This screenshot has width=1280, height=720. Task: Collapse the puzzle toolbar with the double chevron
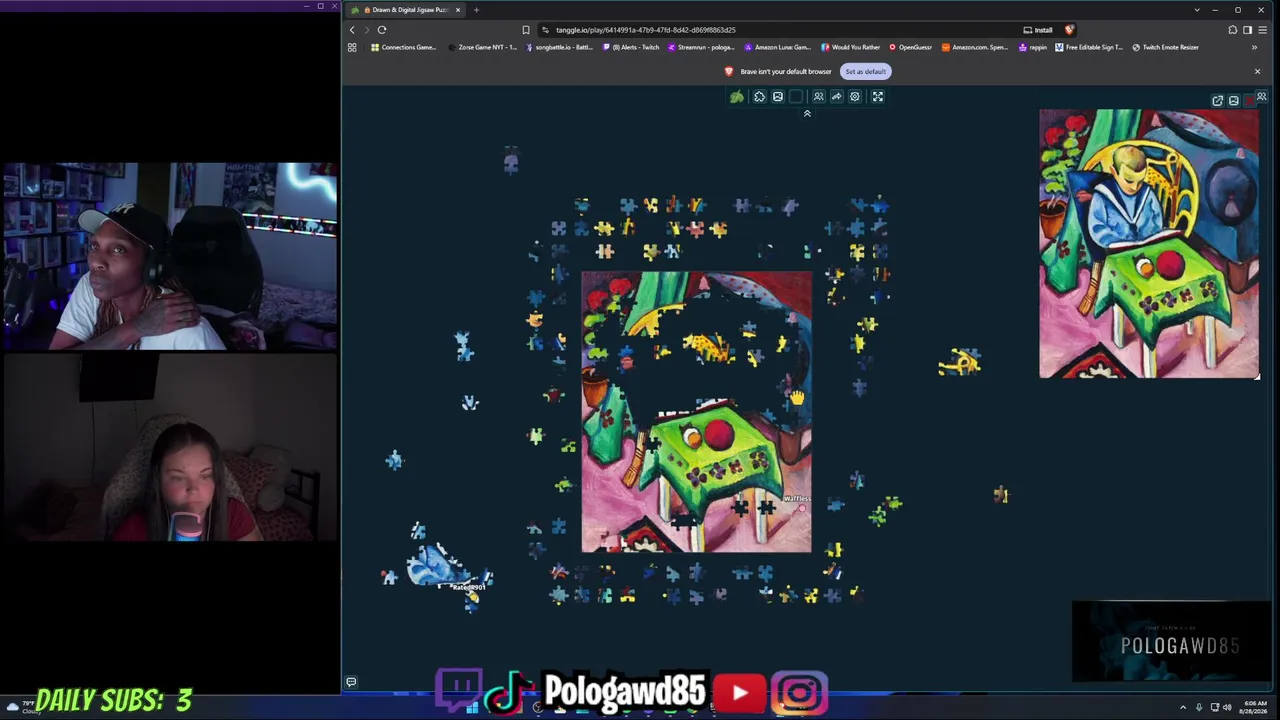click(807, 113)
